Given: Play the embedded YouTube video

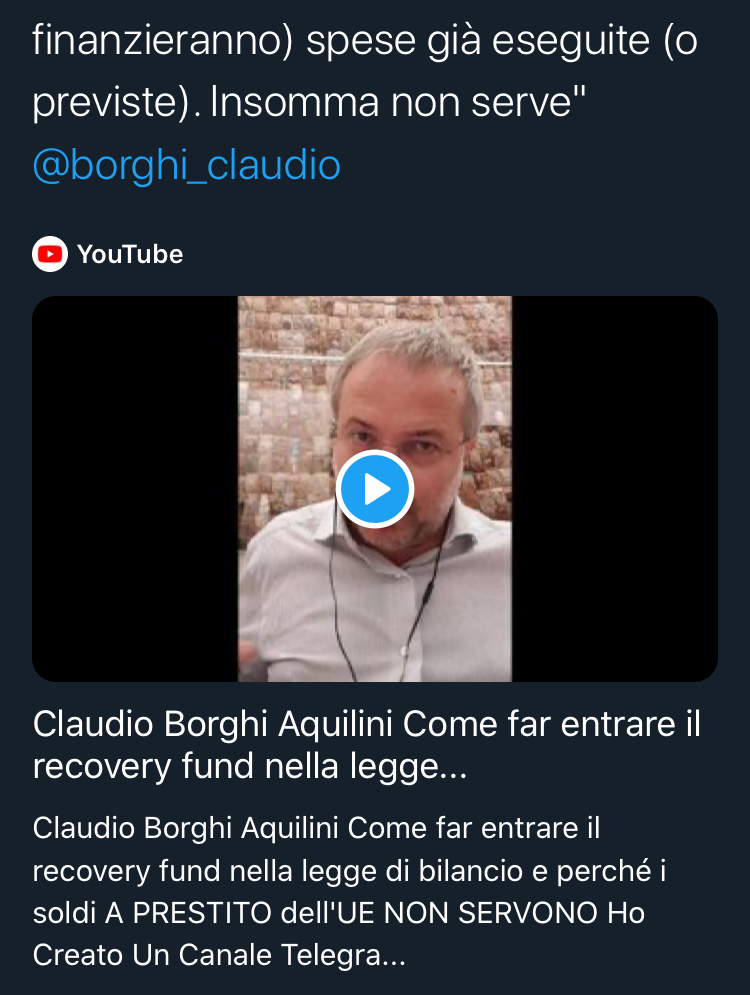Looking at the screenshot, I should pos(375,489).
